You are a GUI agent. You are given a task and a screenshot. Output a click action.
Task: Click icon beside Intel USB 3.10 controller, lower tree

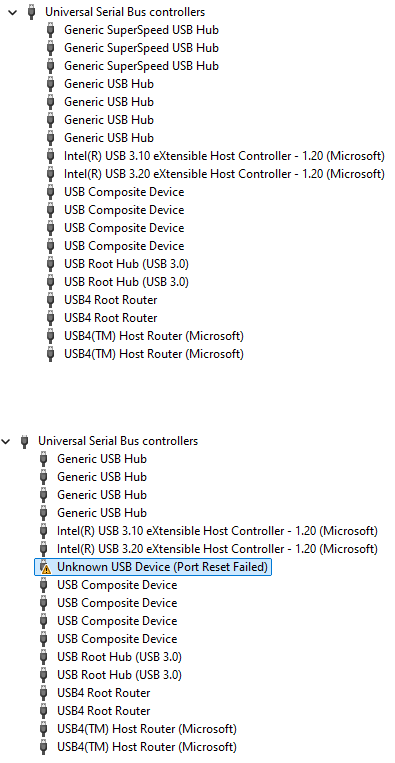43,531
